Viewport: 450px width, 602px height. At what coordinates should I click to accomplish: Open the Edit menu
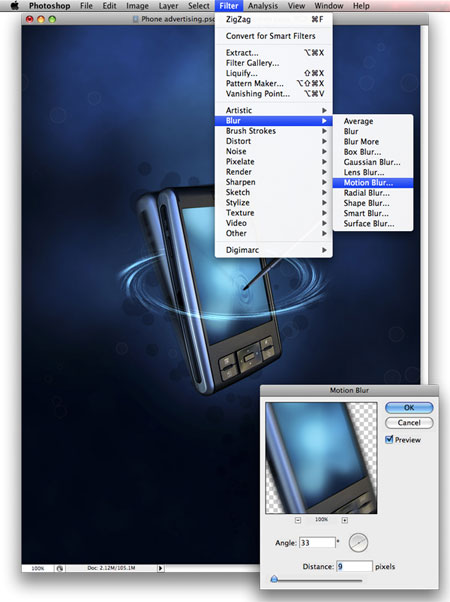pos(109,6)
